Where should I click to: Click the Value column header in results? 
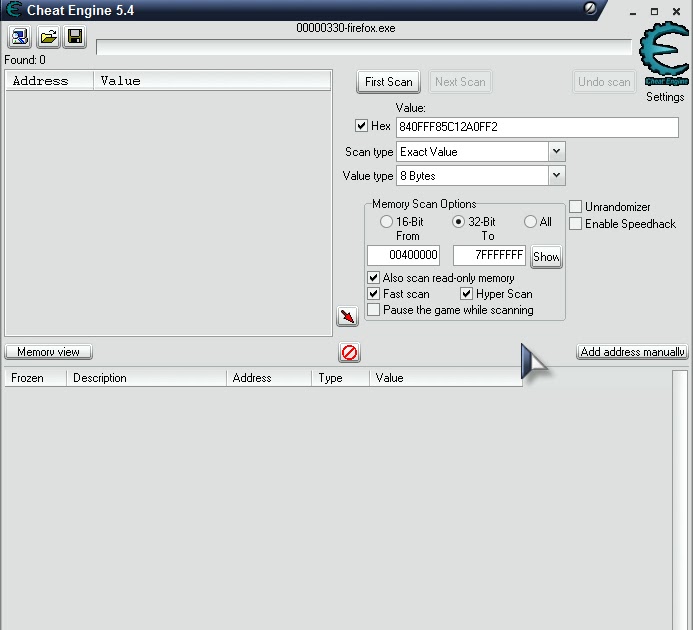(212, 81)
